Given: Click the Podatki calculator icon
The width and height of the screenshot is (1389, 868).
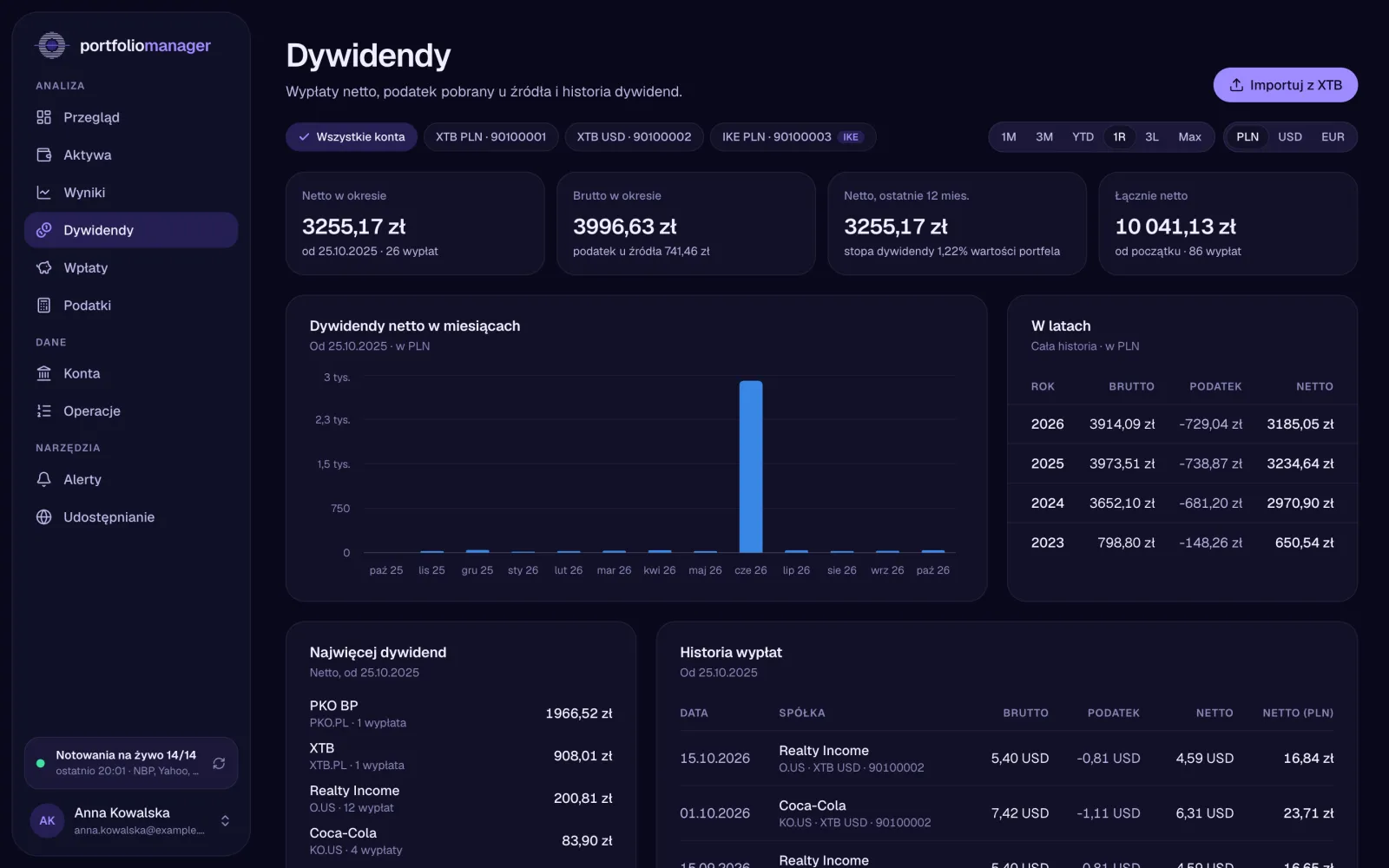Looking at the screenshot, I should point(44,306).
